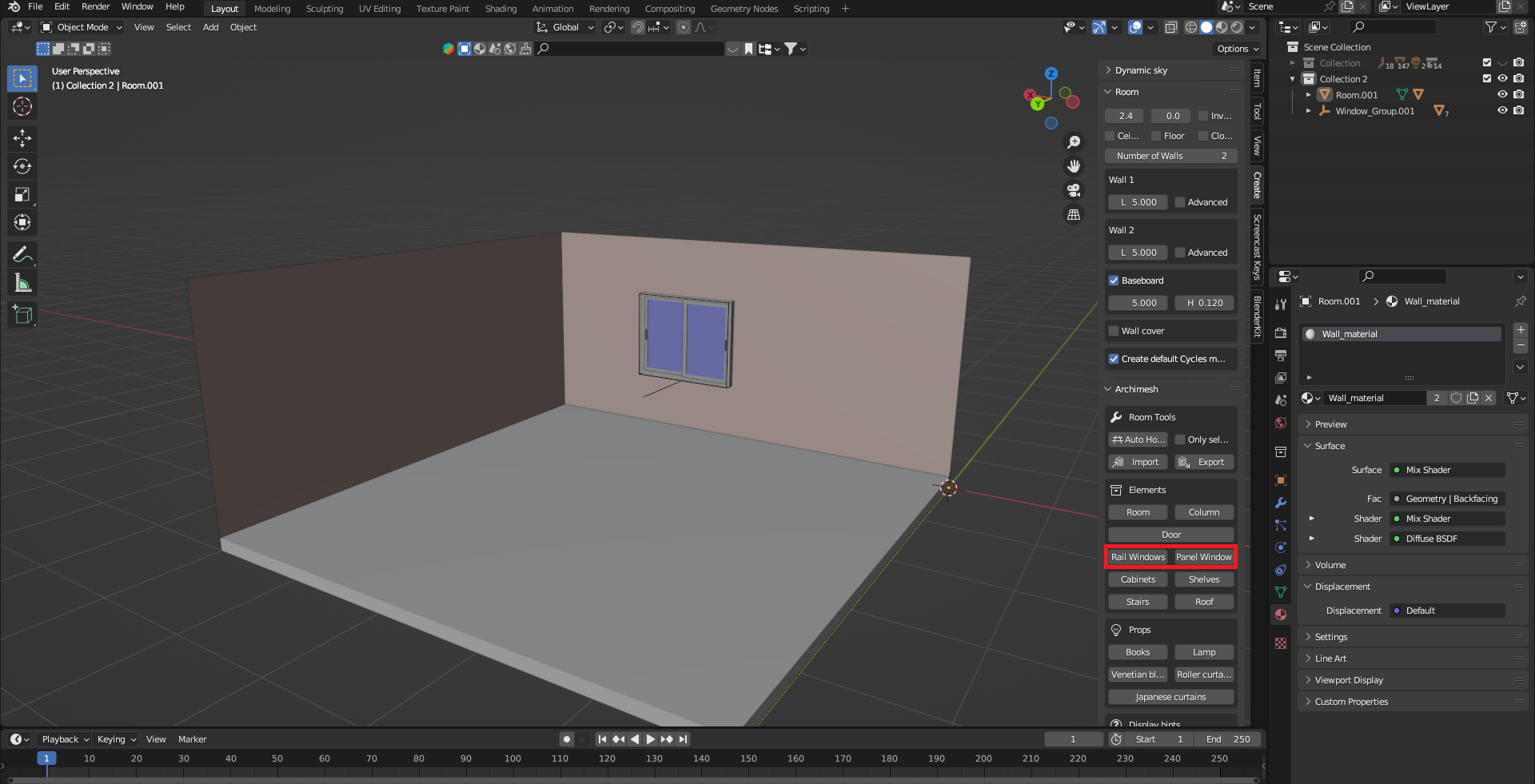The image size is (1535, 784).
Task: Select the Select Box tool
Action: click(22, 78)
